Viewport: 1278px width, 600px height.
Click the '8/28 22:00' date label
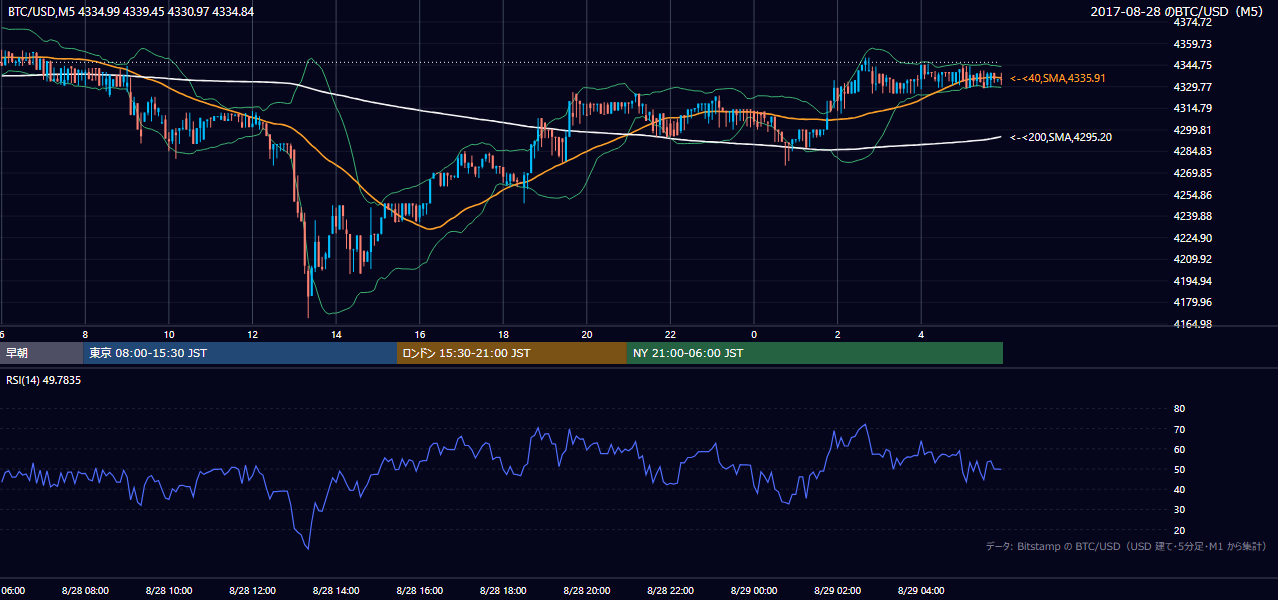670,591
